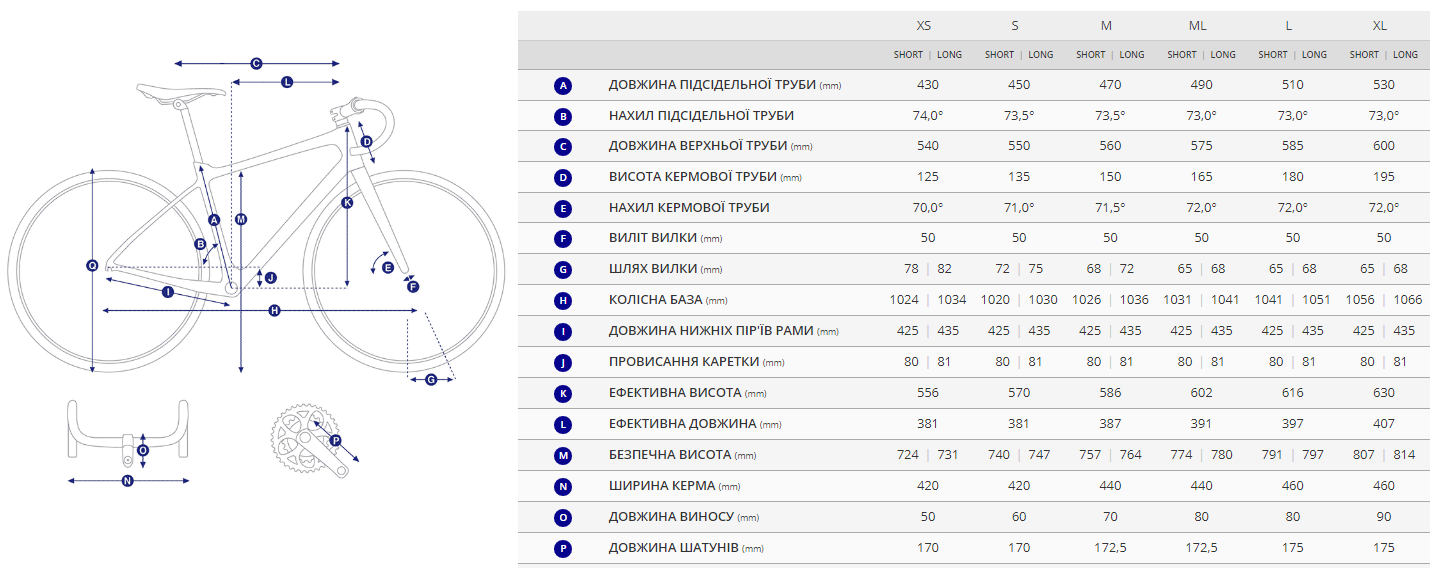Select the P badge beside ДОВЖИНА ШАТУНІВ

click(563, 548)
